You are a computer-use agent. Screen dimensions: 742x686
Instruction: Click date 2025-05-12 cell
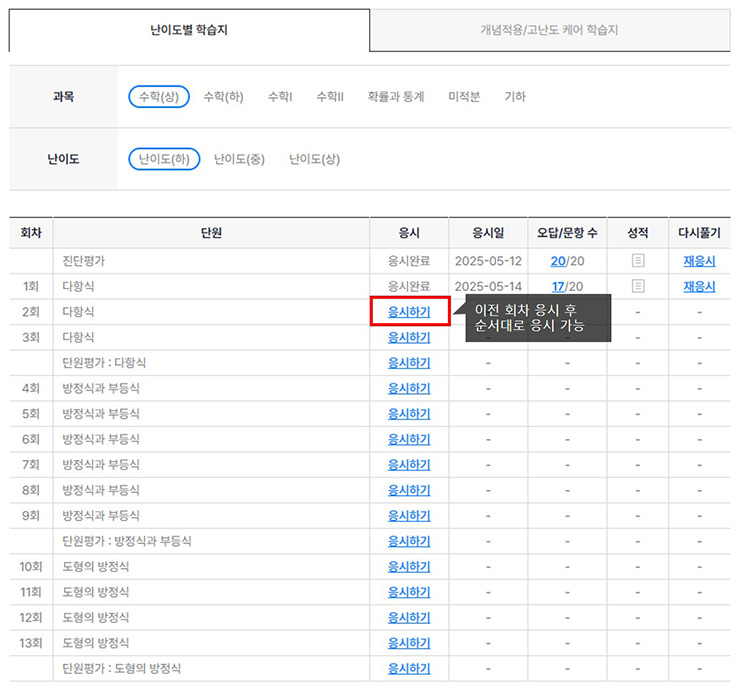click(x=488, y=261)
